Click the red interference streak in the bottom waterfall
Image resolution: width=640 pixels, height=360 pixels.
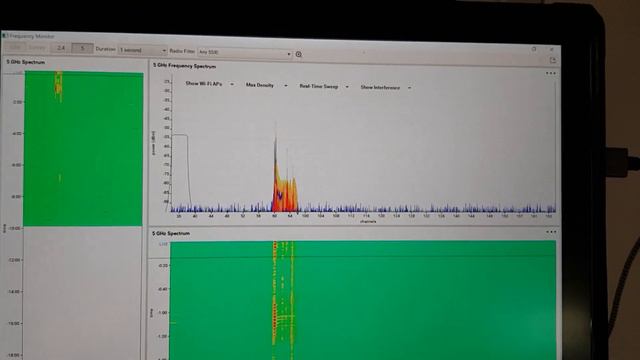[x=275, y=294]
